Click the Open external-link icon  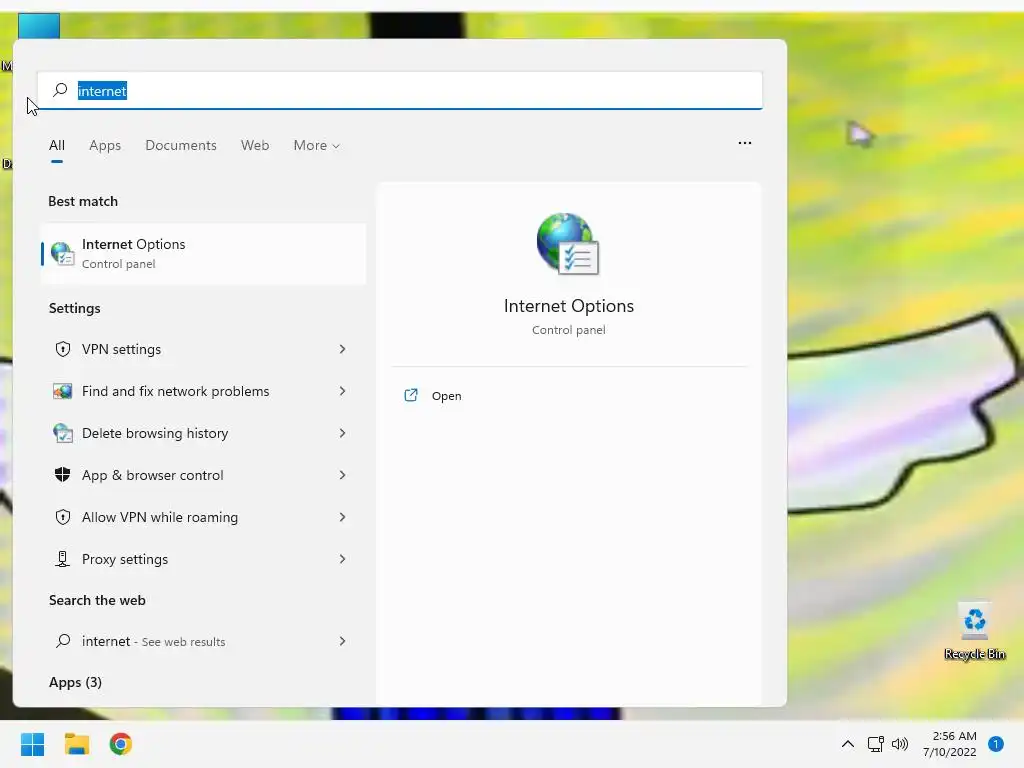coord(411,395)
